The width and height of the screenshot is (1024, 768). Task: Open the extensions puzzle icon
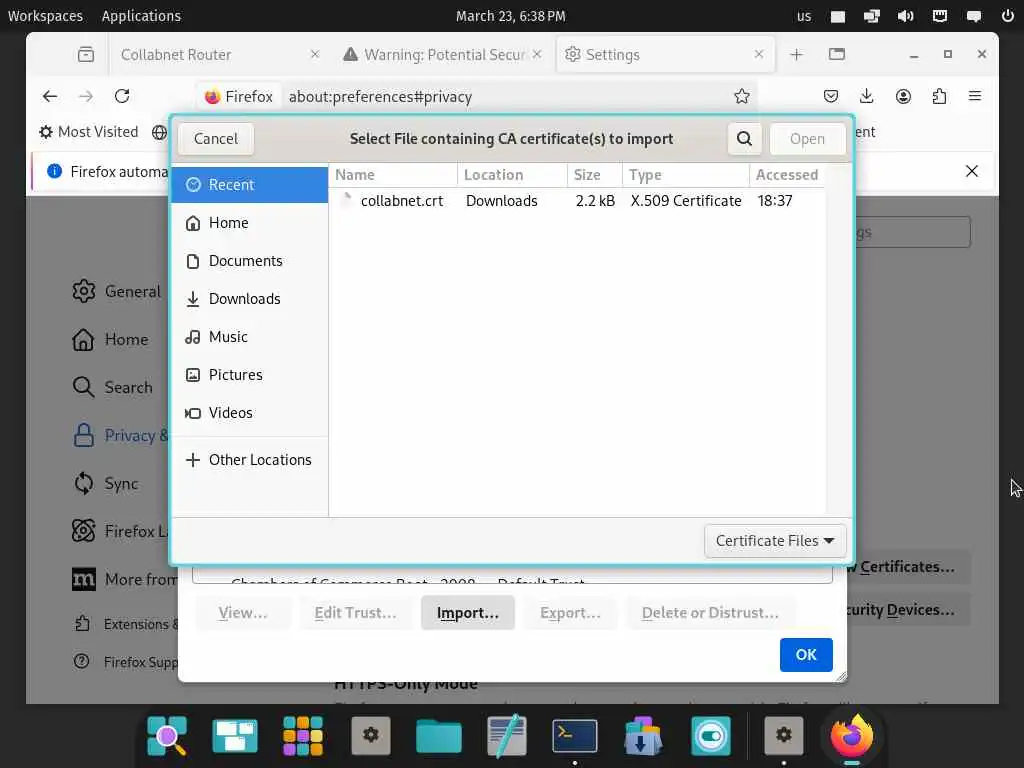point(939,97)
